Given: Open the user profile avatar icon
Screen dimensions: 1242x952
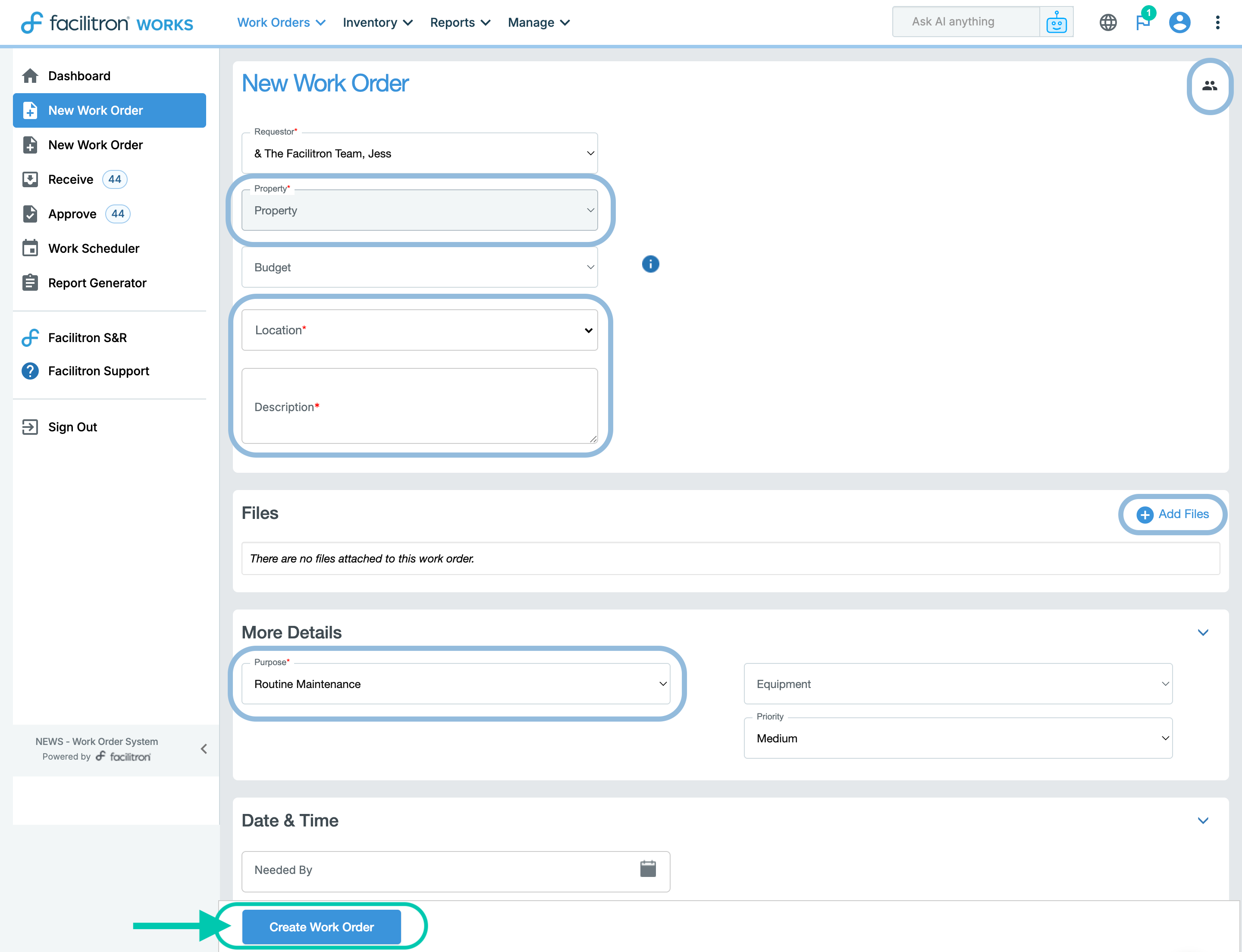Looking at the screenshot, I should coord(1179,23).
